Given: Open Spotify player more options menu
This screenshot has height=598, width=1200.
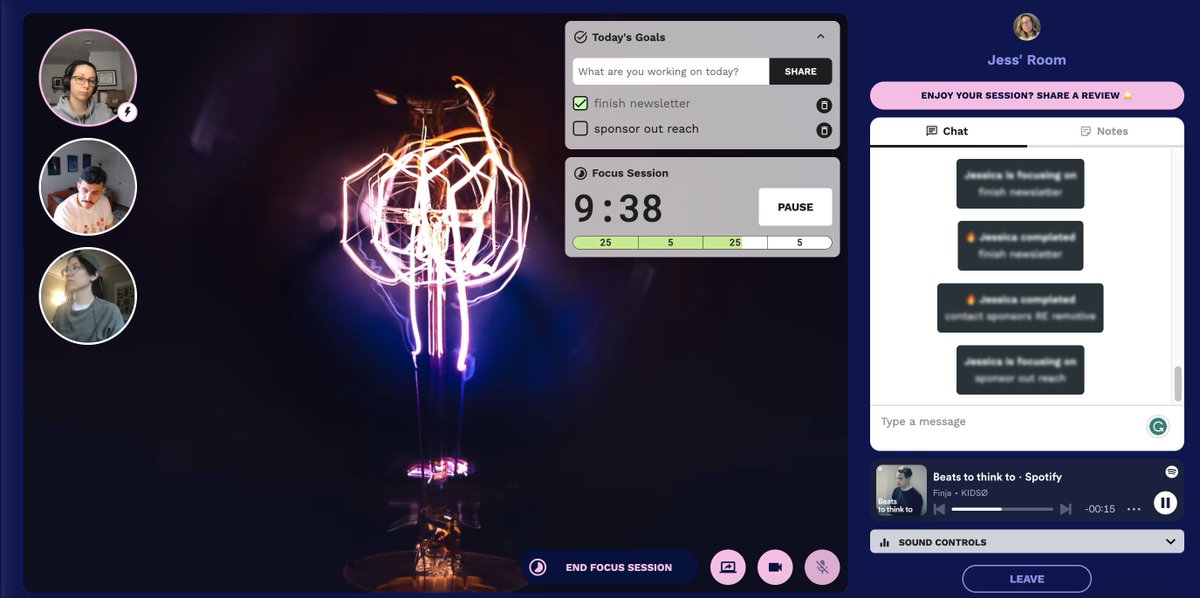Looking at the screenshot, I should pos(1133,509).
